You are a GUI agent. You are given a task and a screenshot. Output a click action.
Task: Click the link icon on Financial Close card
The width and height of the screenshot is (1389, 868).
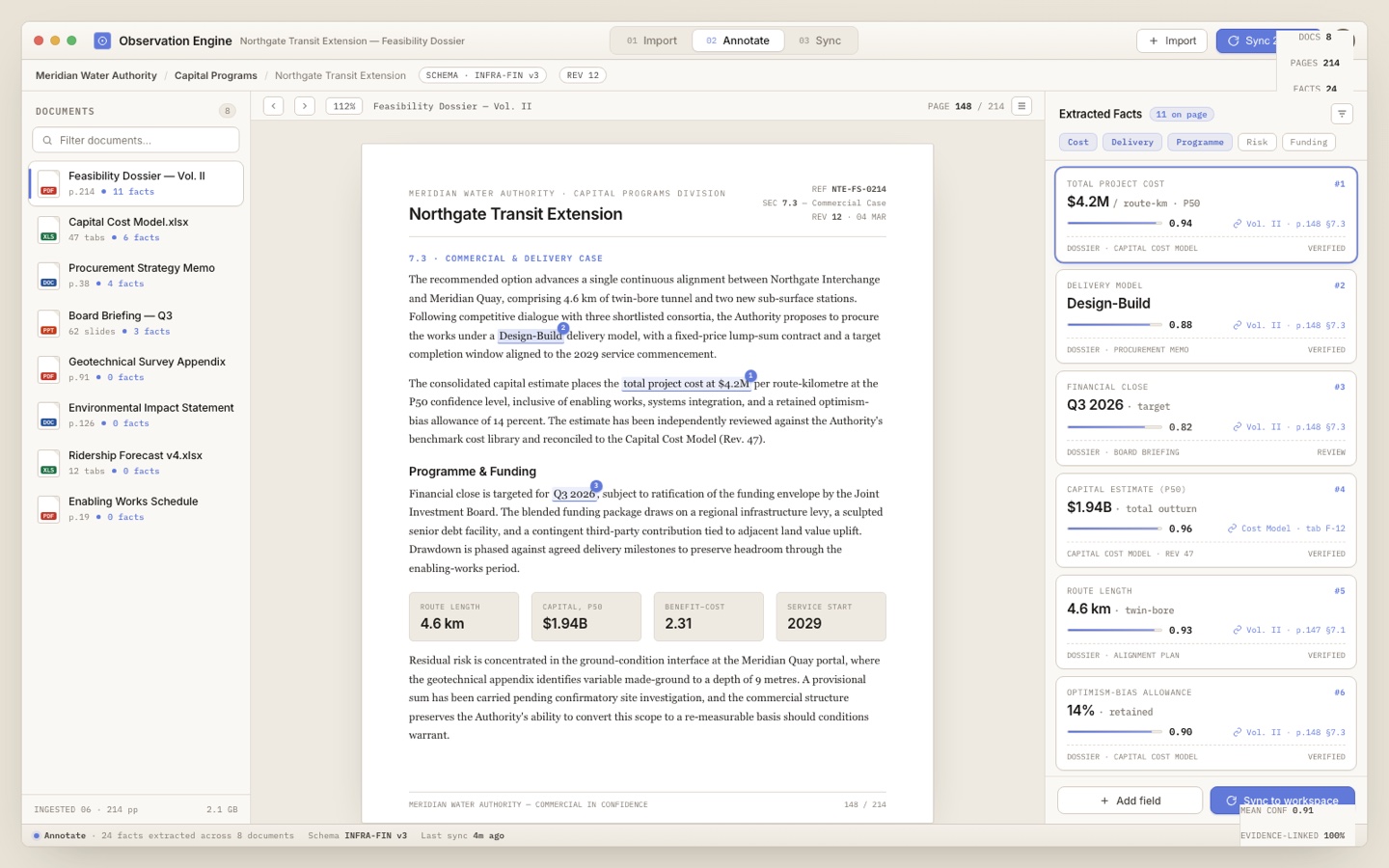pyautogui.click(x=1237, y=427)
